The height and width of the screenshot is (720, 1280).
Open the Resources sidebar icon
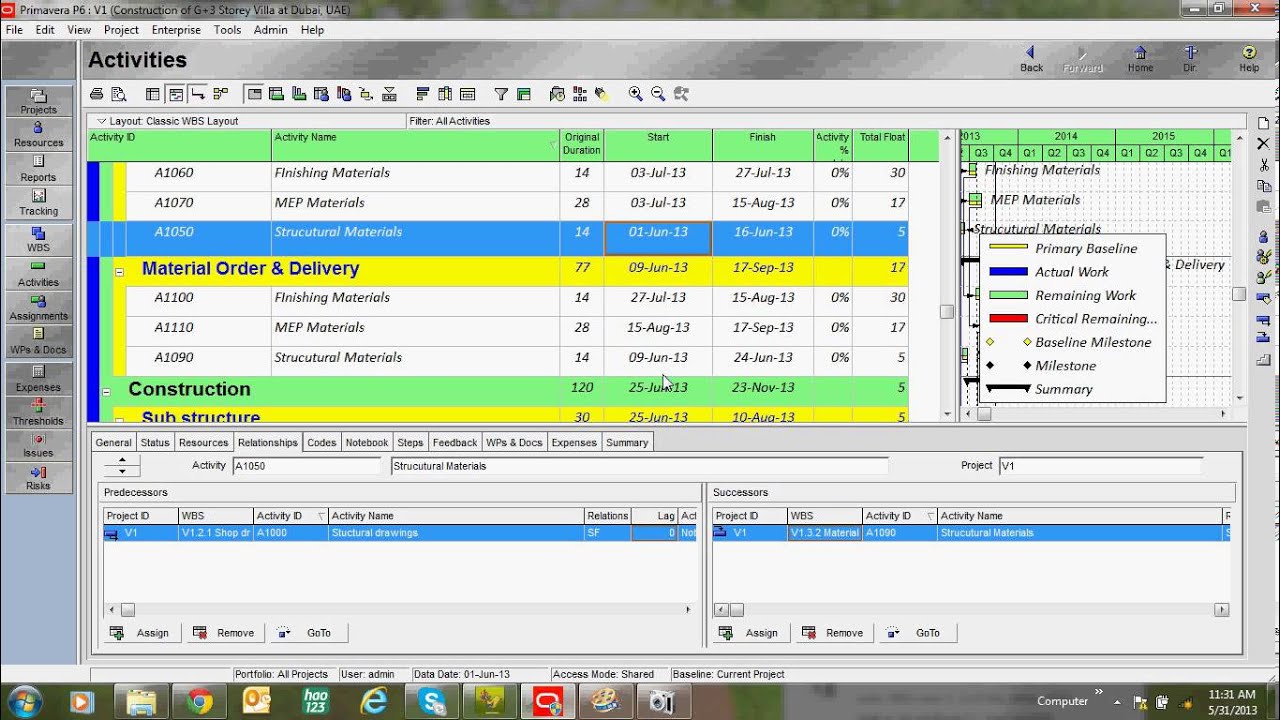click(x=38, y=134)
